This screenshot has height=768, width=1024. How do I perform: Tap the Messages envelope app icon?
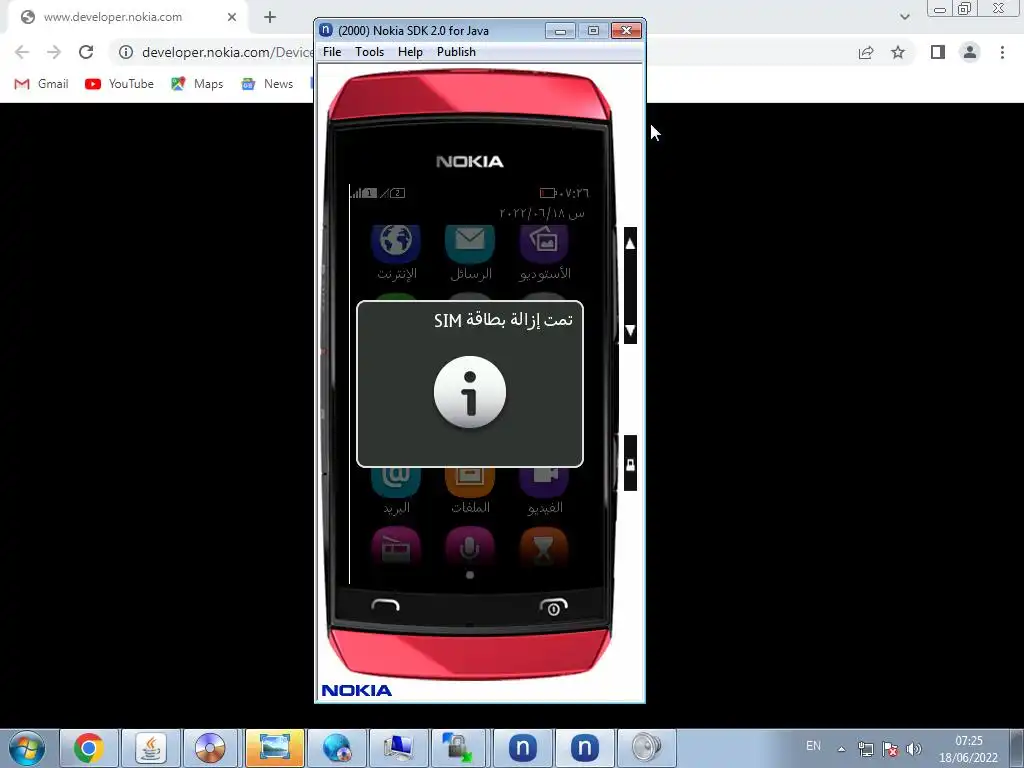click(x=470, y=243)
